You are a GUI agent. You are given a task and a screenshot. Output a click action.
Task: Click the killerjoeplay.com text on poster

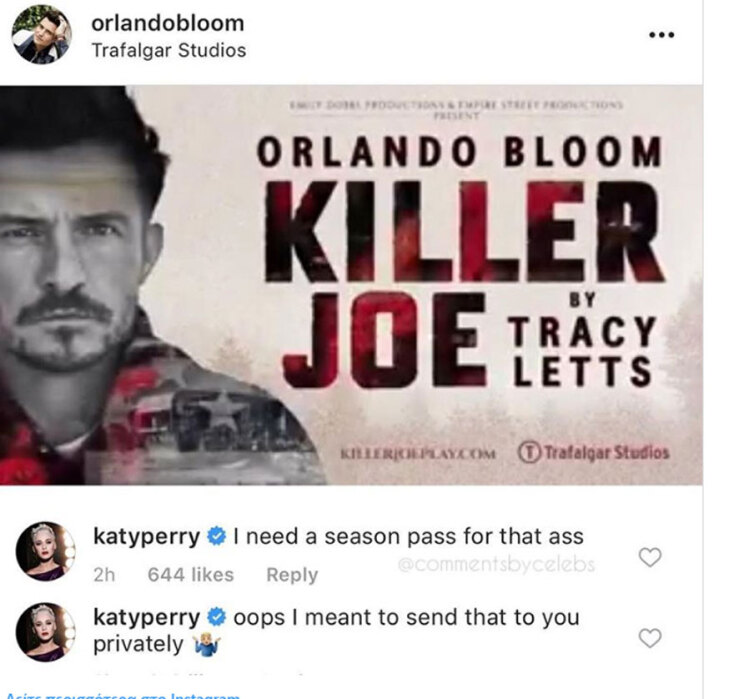tap(418, 454)
